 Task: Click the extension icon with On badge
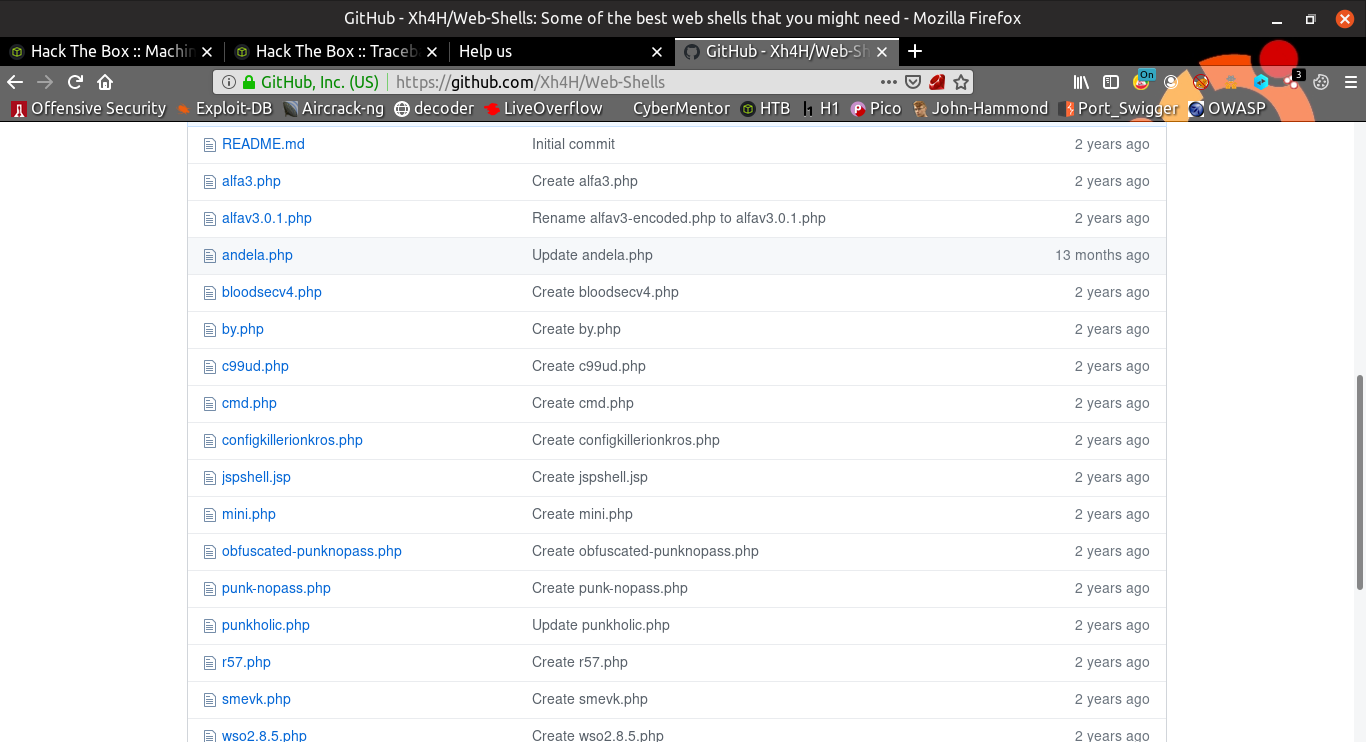(1142, 80)
